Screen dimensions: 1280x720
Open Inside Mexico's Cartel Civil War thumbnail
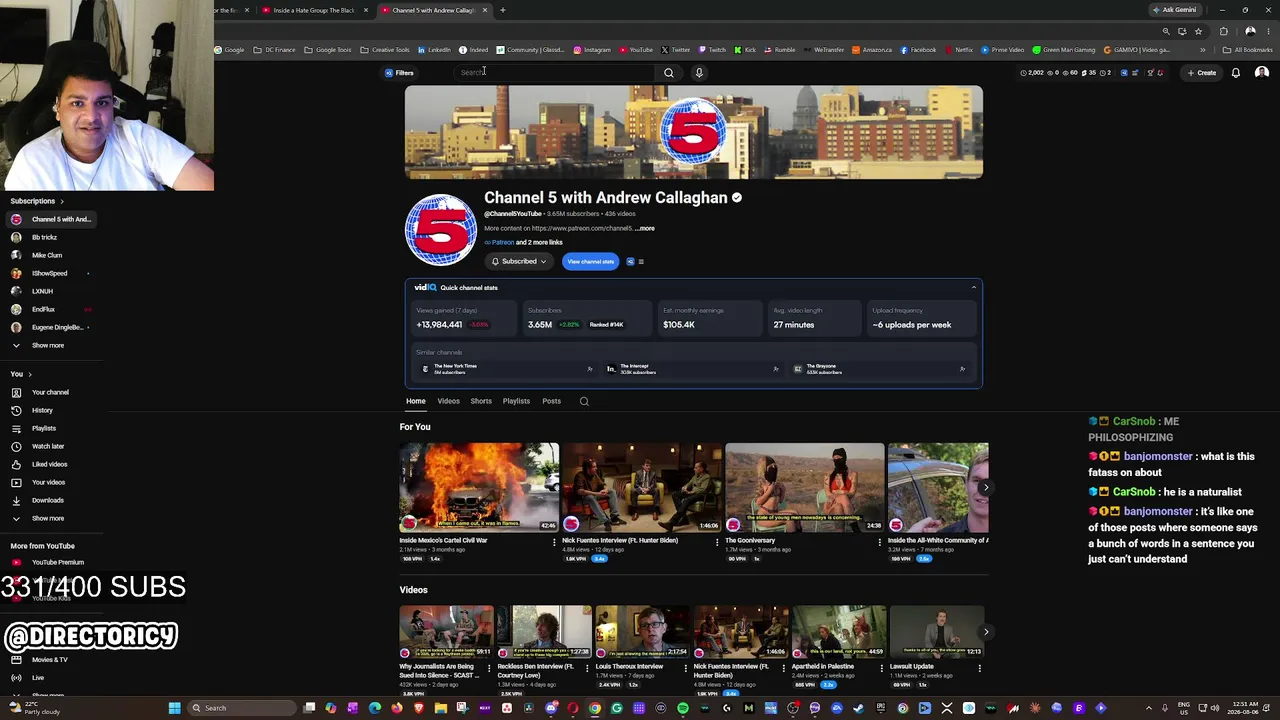point(479,487)
